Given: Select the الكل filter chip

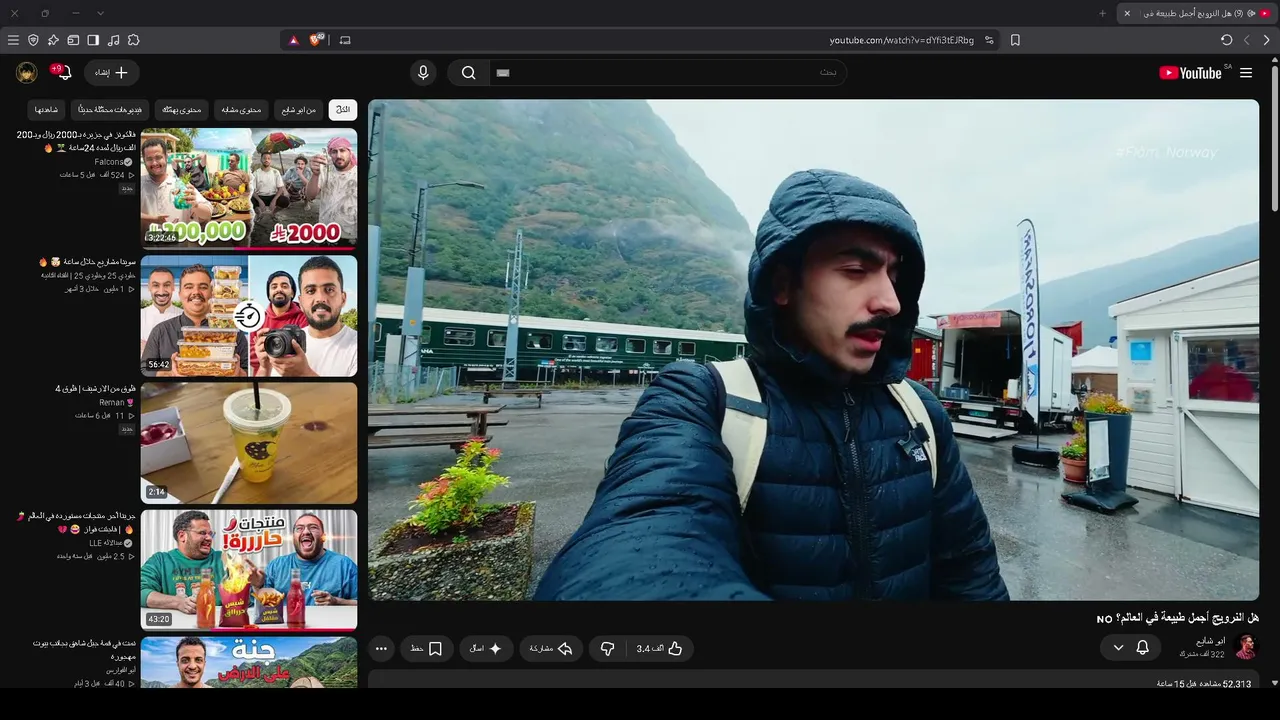Looking at the screenshot, I should 343,109.
